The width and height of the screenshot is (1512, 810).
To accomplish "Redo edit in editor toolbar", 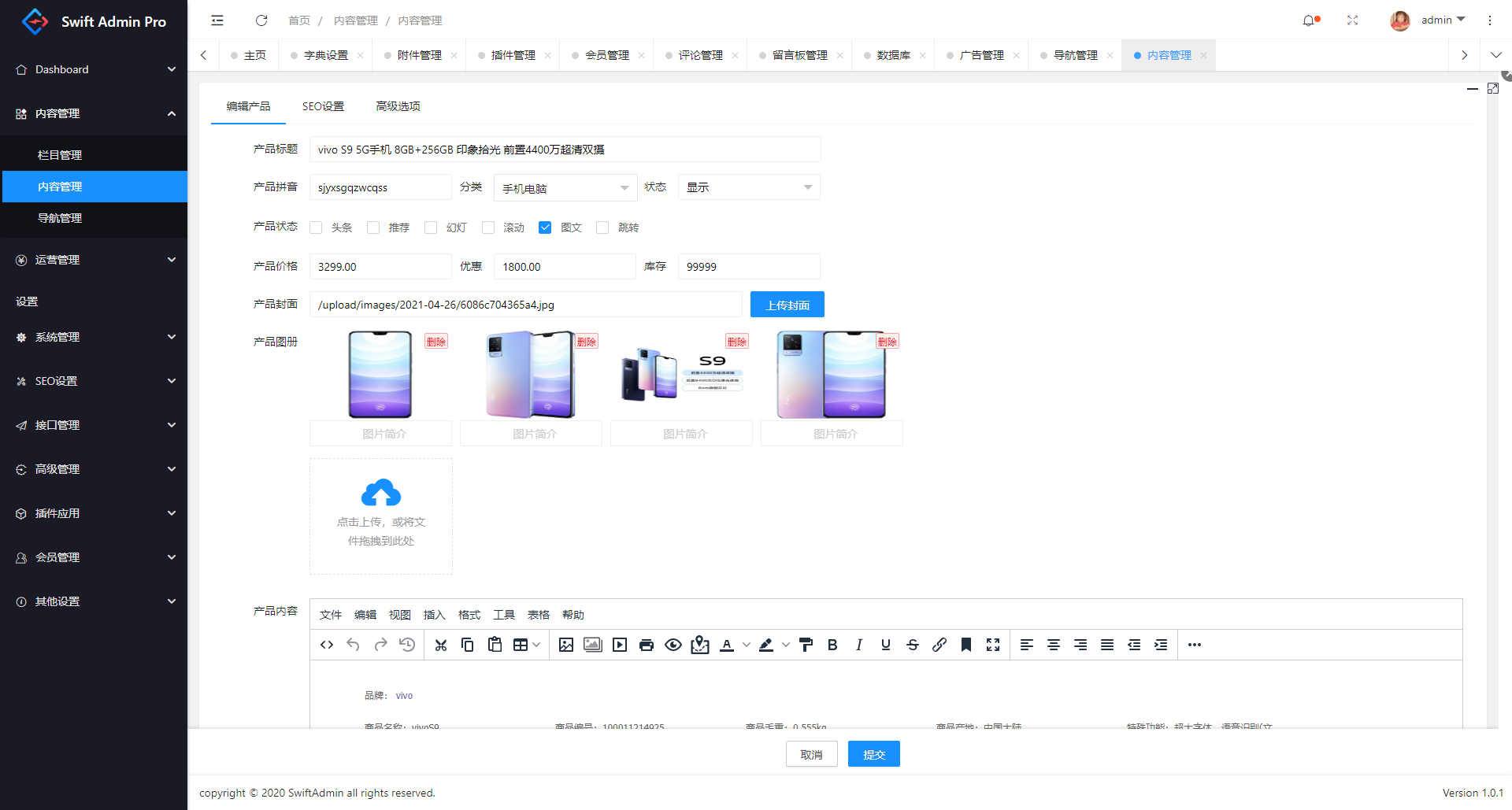I will click(380, 645).
